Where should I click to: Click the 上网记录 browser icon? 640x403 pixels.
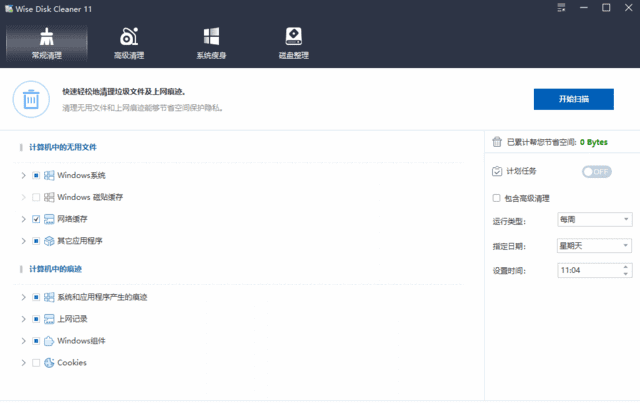(49, 319)
